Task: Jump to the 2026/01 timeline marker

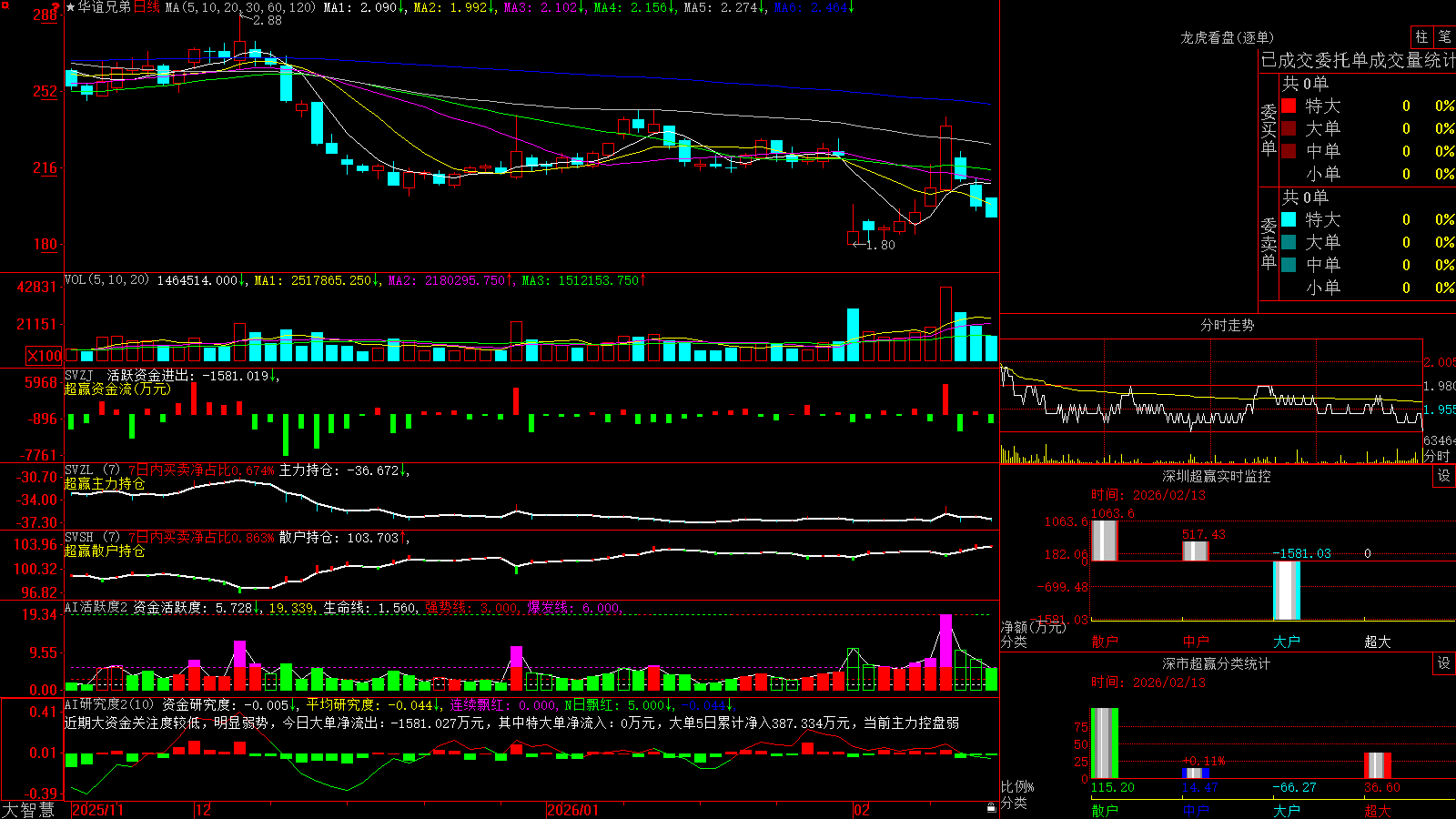Action: (572, 810)
